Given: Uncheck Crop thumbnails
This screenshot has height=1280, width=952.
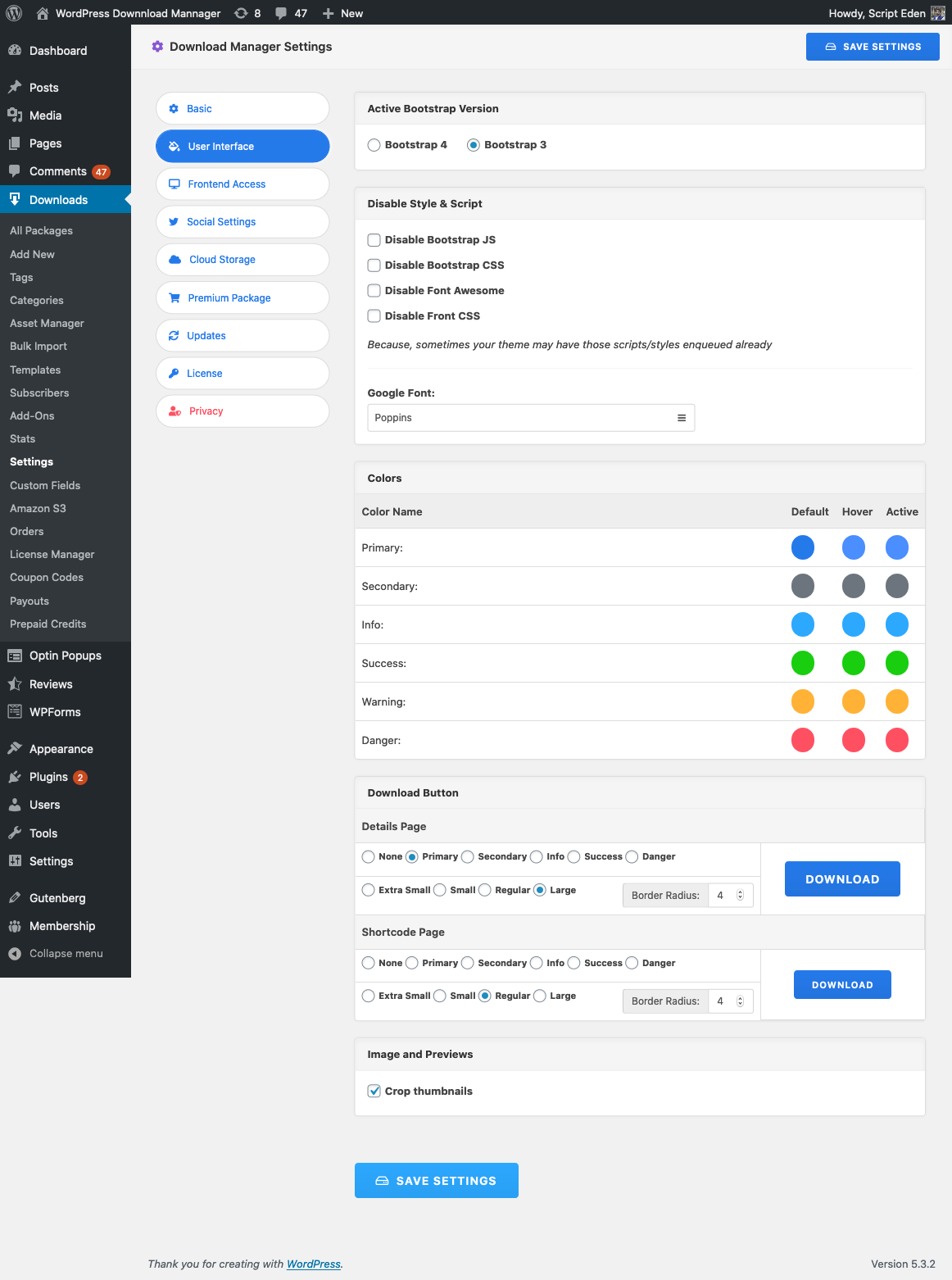Looking at the screenshot, I should click(374, 1091).
